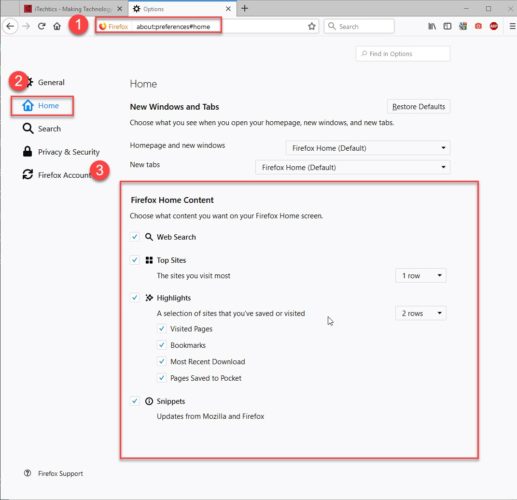
Task: Click the Firefox Support link
Action: coord(60,473)
